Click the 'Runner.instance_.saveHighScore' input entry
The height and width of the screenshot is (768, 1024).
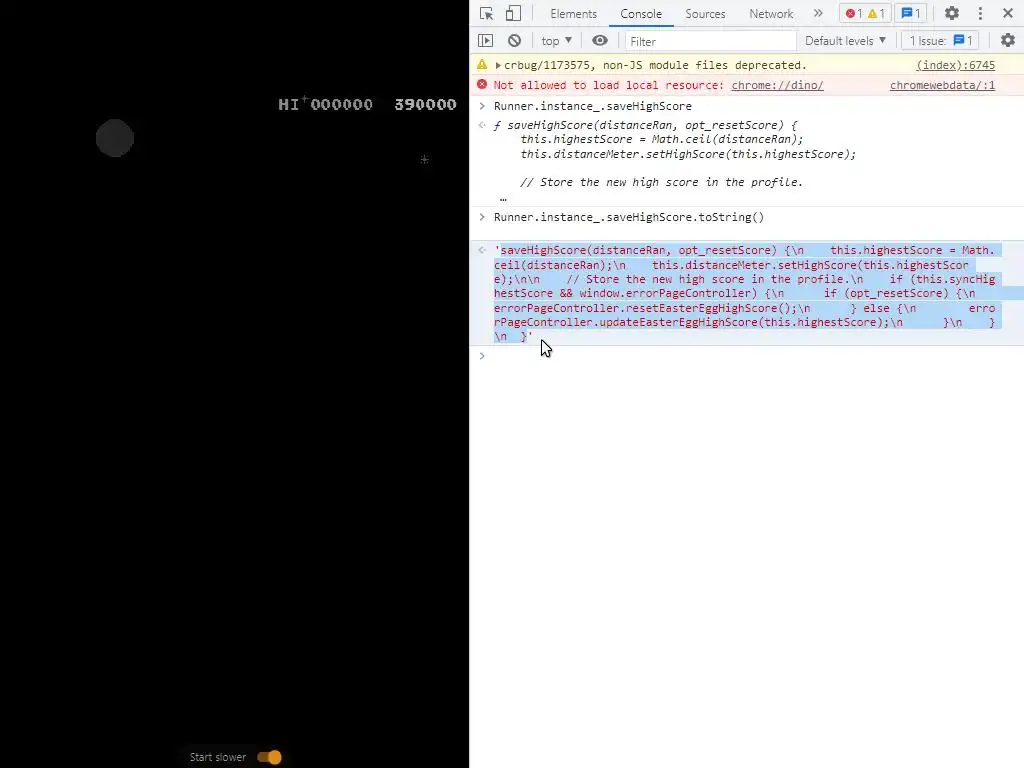pyautogui.click(x=592, y=106)
